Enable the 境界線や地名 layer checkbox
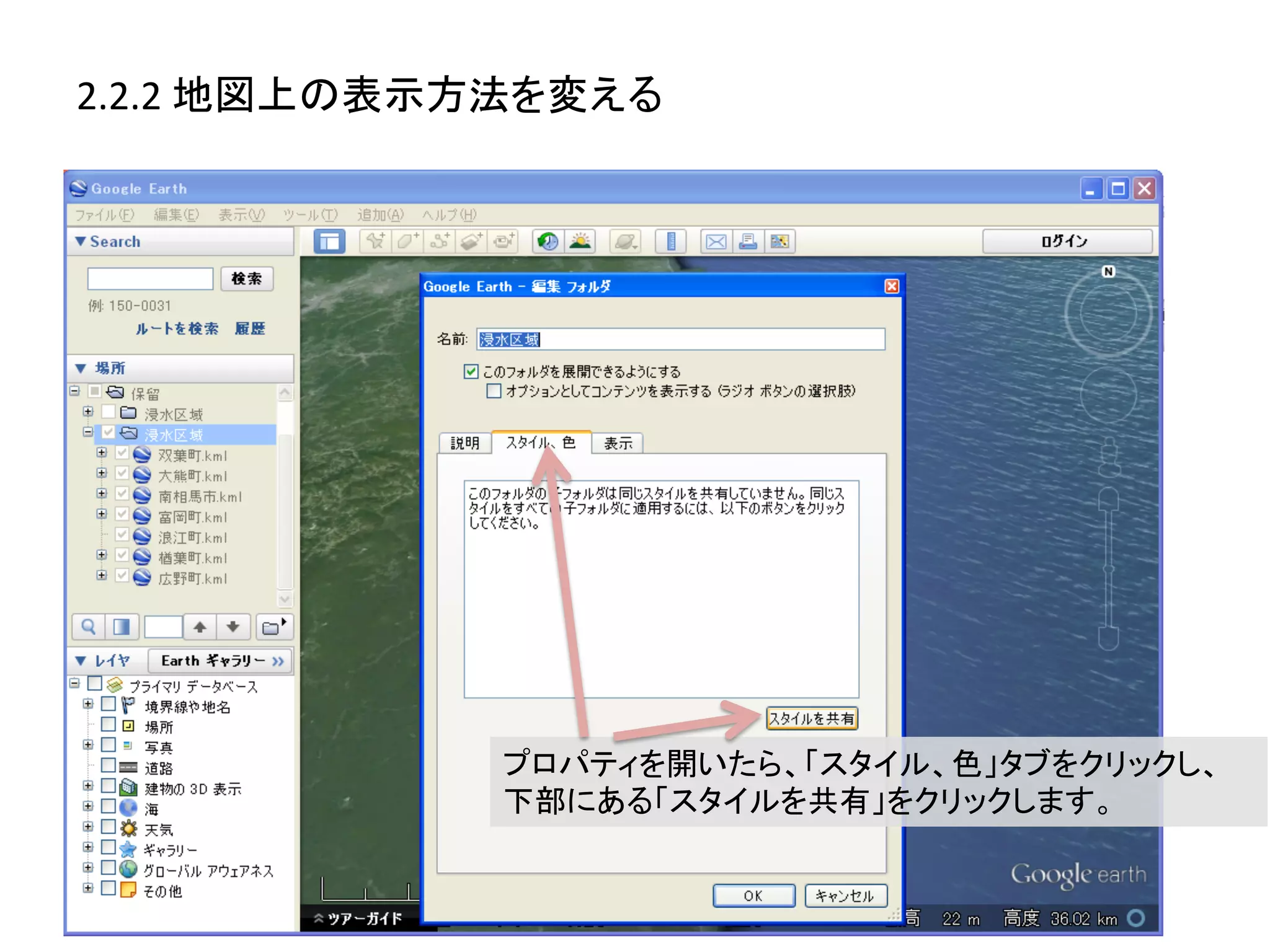The width and height of the screenshot is (1270, 952). pyautogui.click(x=109, y=704)
